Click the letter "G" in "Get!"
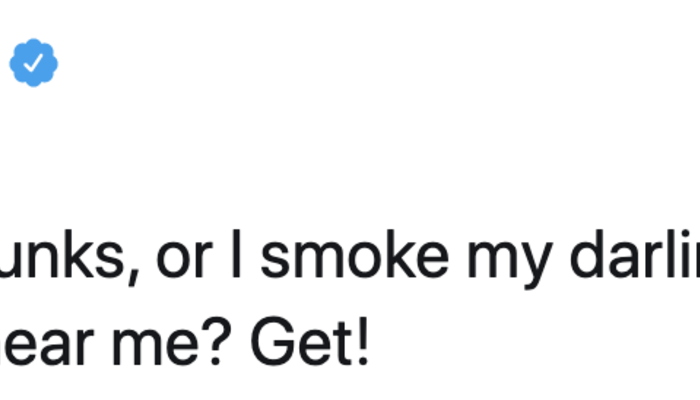The width and height of the screenshot is (700, 400). pyautogui.click(x=271, y=340)
